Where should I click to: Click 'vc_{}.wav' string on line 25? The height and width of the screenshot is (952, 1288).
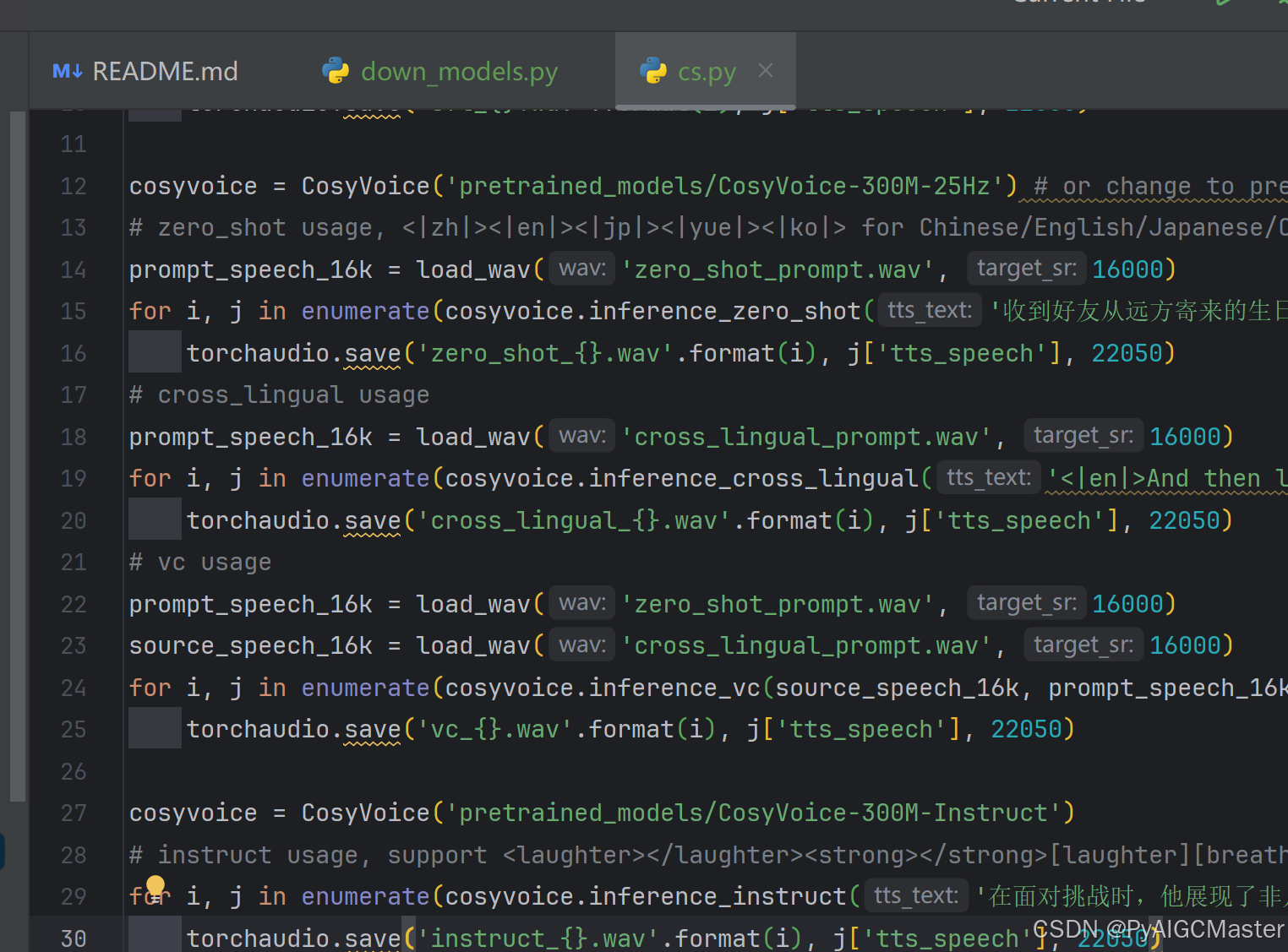point(494,729)
